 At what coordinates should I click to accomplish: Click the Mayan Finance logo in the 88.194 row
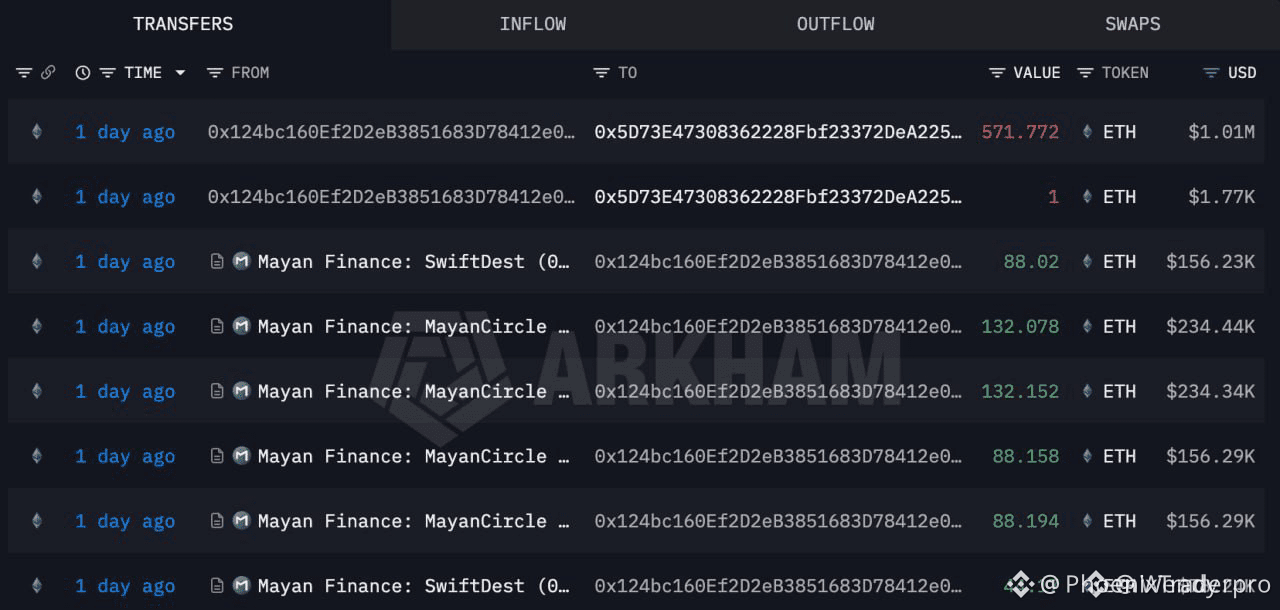[x=241, y=521]
